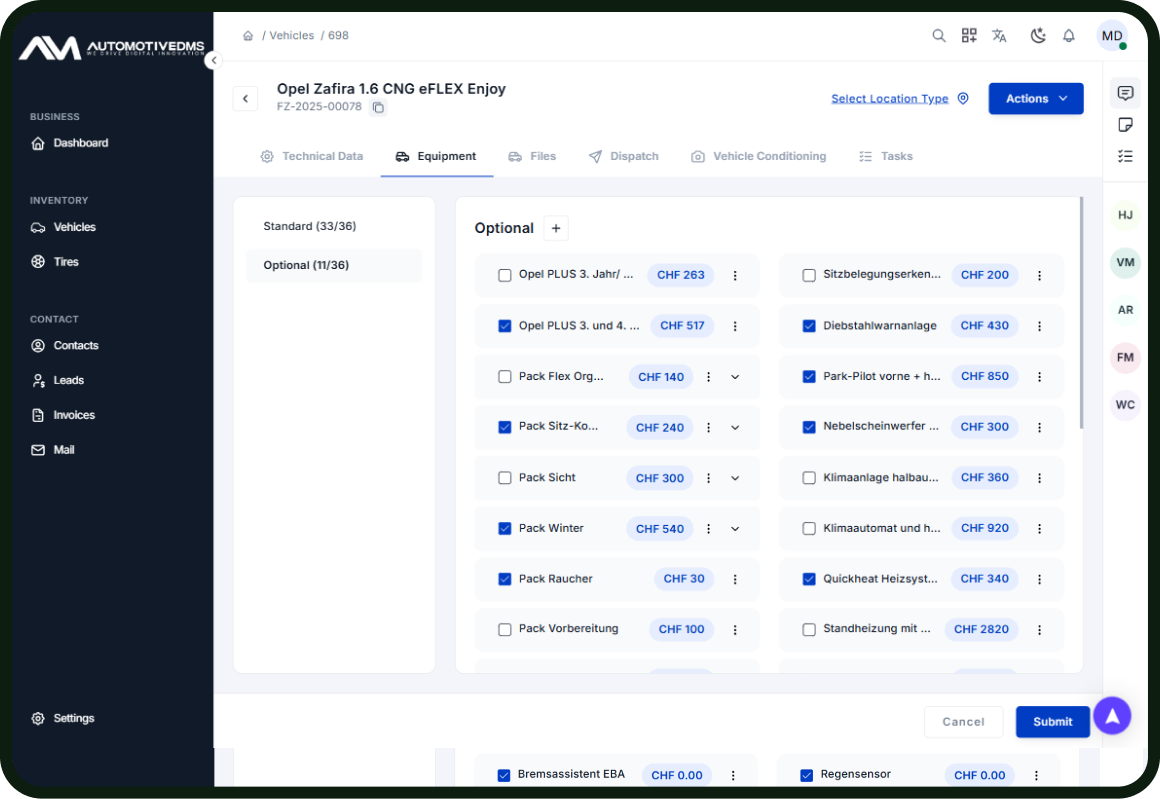The image size is (1160, 799).
Task: Toggle dark mode moon icon
Action: tap(1038, 36)
